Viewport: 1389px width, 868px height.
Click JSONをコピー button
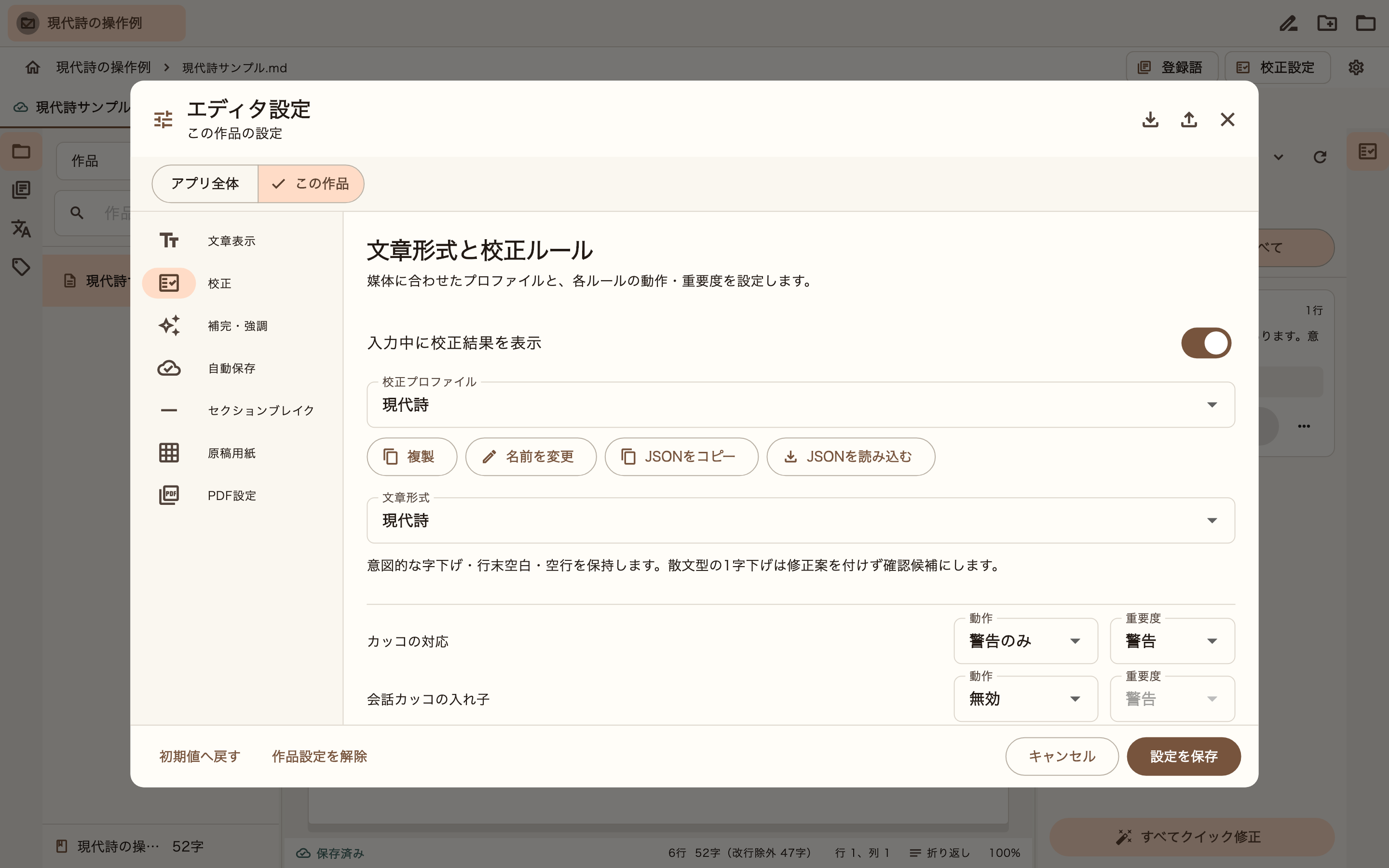(681, 456)
